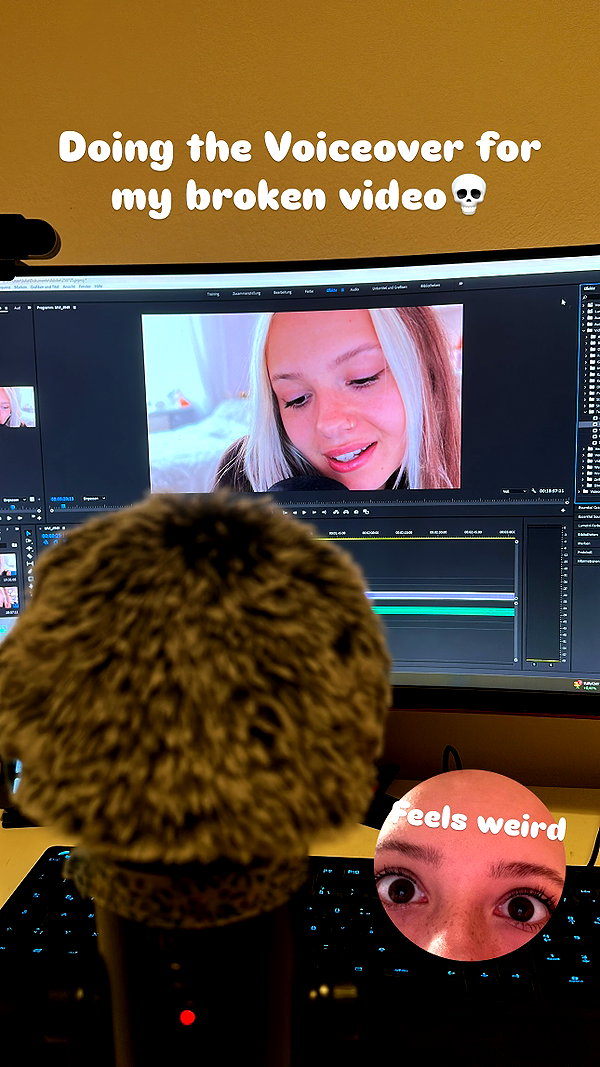Open the Essential Sound collapsed panel
The image size is (600, 1067).
tap(588, 516)
